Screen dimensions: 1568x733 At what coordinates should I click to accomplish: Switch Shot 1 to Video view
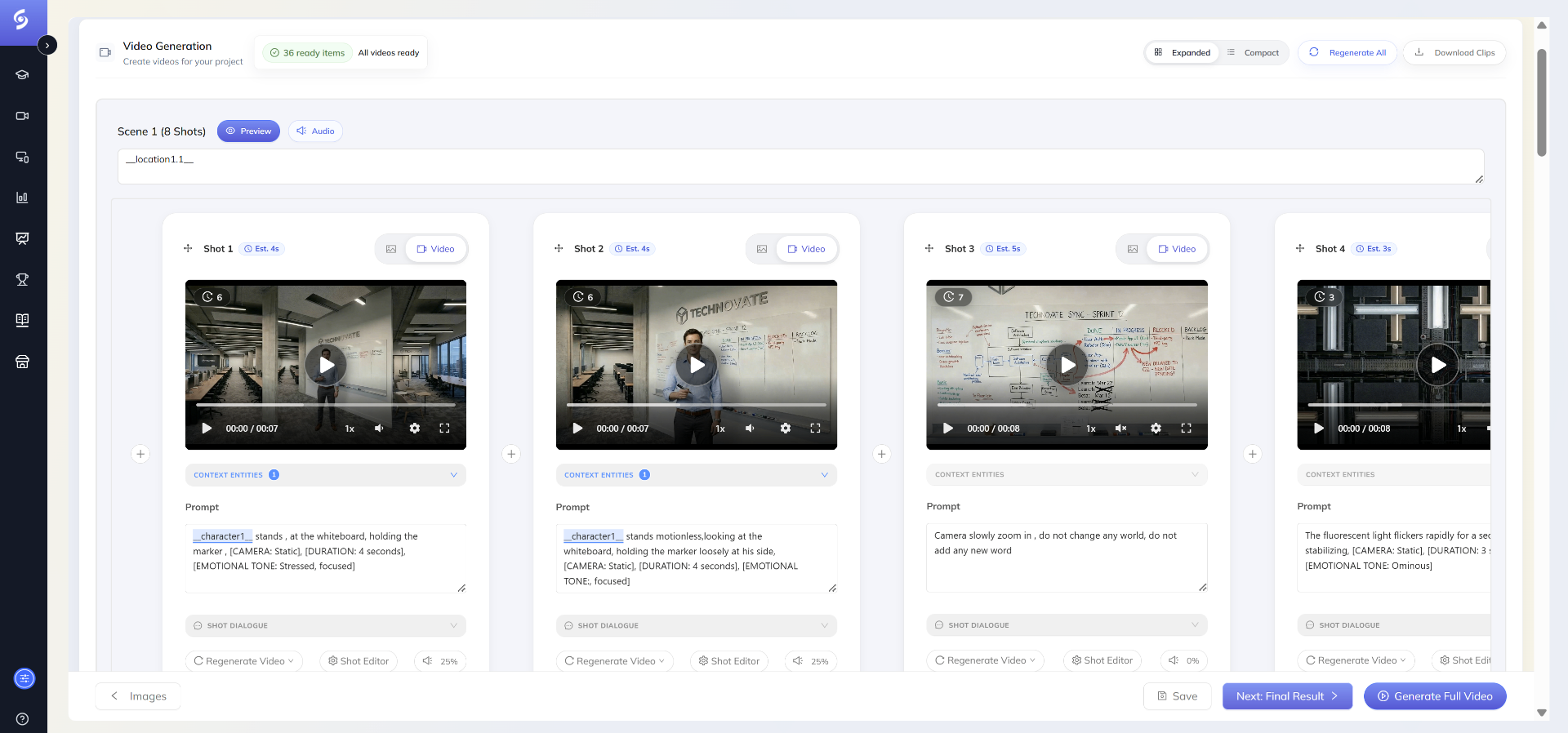(x=436, y=249)
